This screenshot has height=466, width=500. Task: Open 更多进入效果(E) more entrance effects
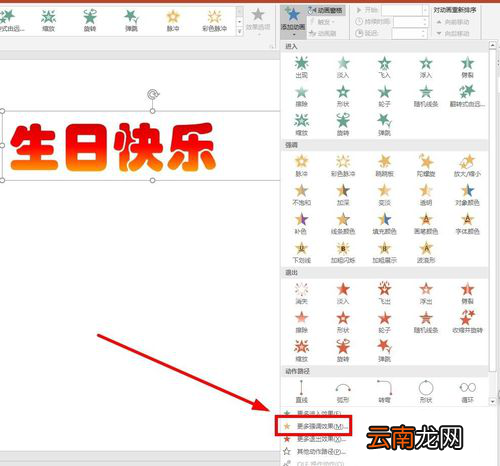click(314, 413)
